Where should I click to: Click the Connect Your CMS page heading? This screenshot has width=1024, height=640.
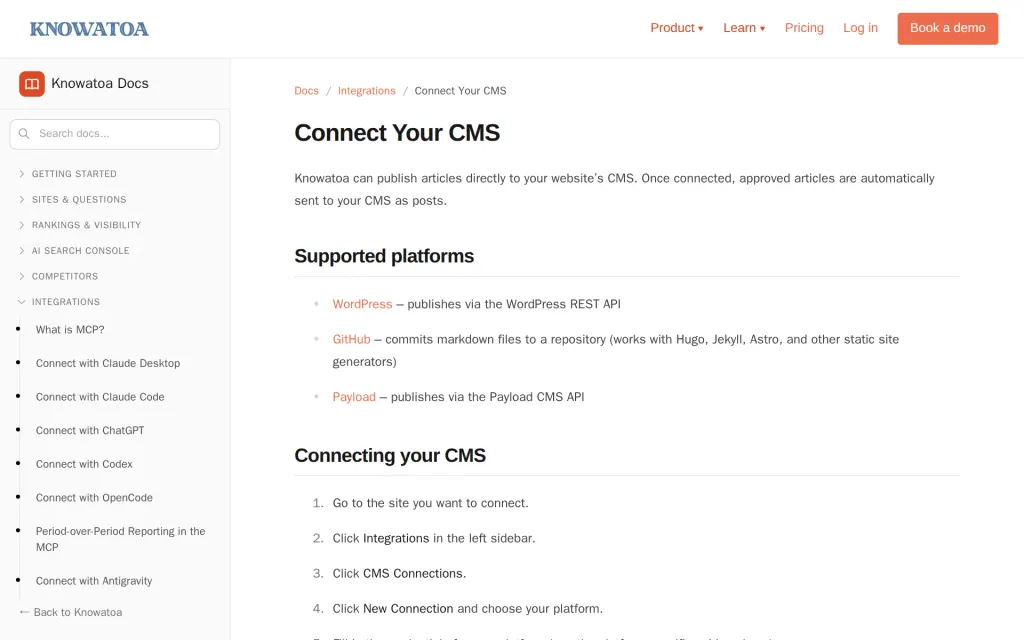tap(397, 133)
